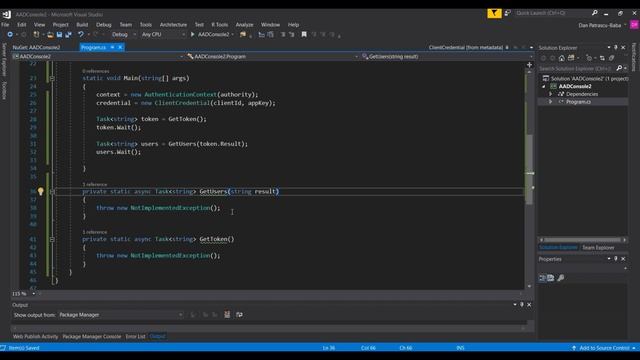
Task: Close the Program.cs tab
Action: pos(120,47)
